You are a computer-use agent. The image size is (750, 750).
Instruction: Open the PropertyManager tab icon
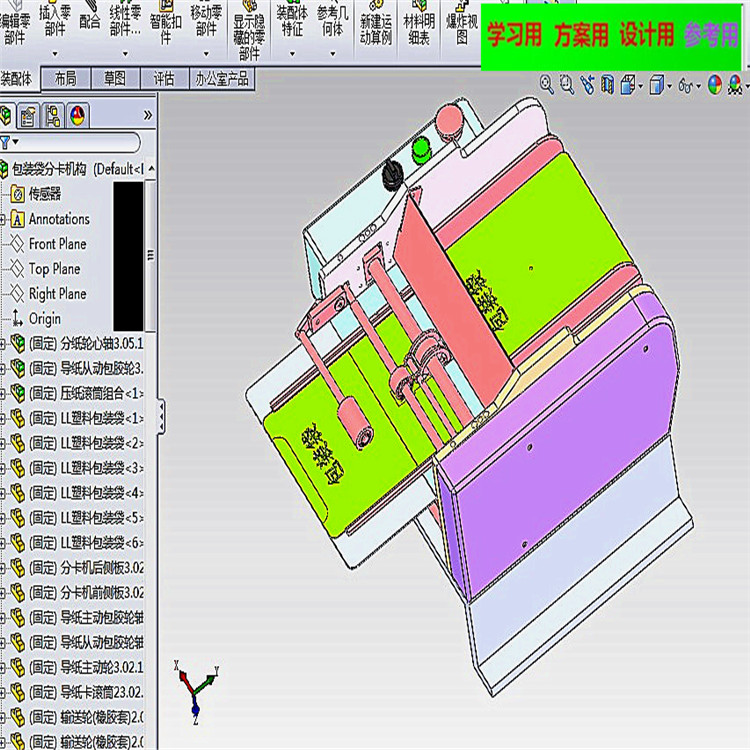tap(28, 115)
